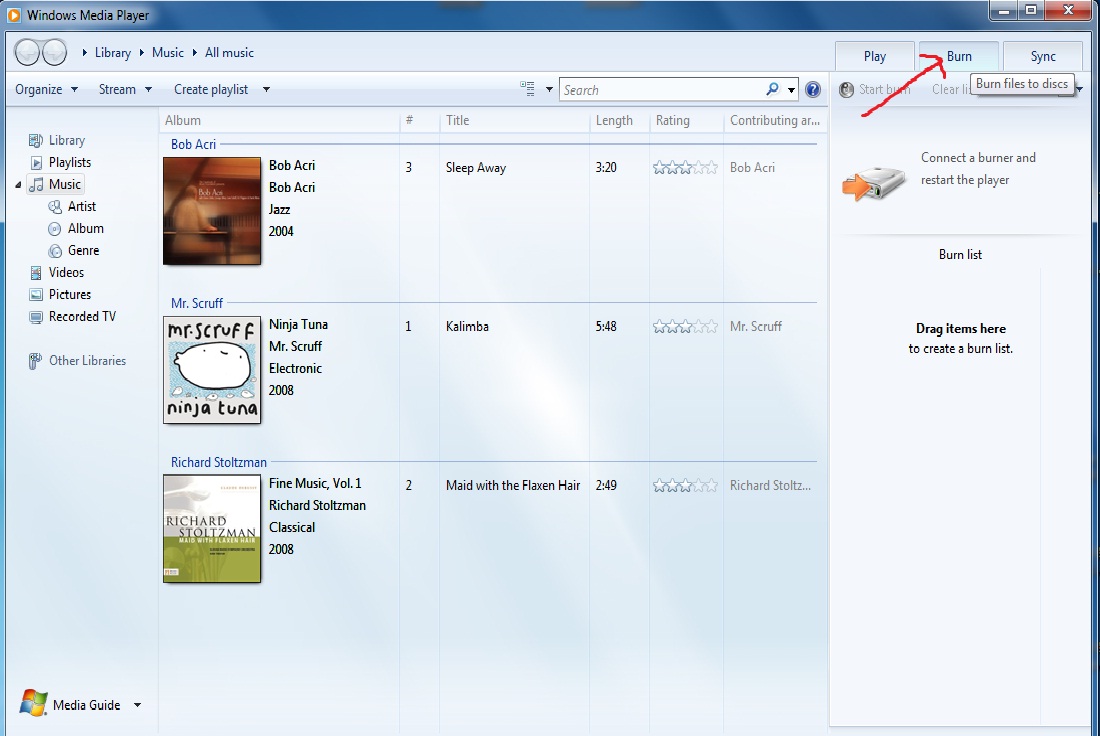Click Library in the breadcrumb path
Screen dimensions: 1100x736
click(113, 53)
